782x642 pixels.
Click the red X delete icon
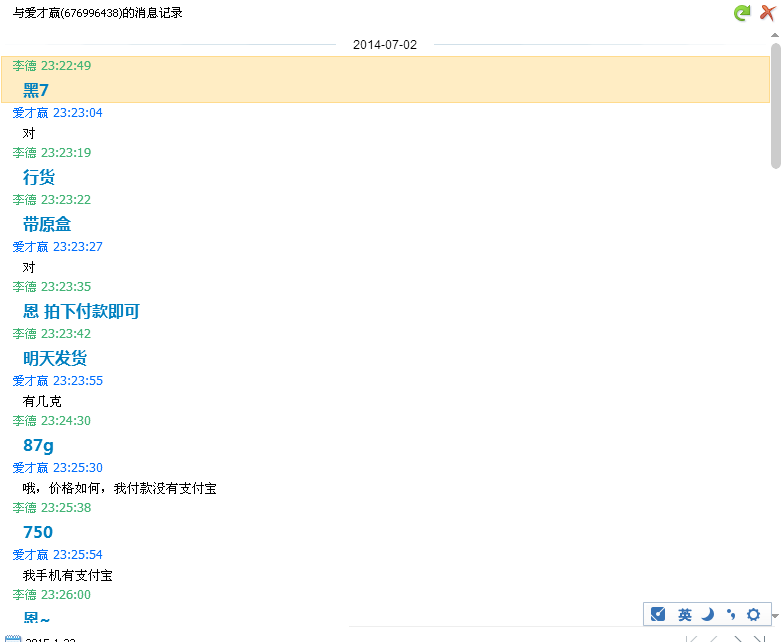pyautogui.click(x=767, y=13)
